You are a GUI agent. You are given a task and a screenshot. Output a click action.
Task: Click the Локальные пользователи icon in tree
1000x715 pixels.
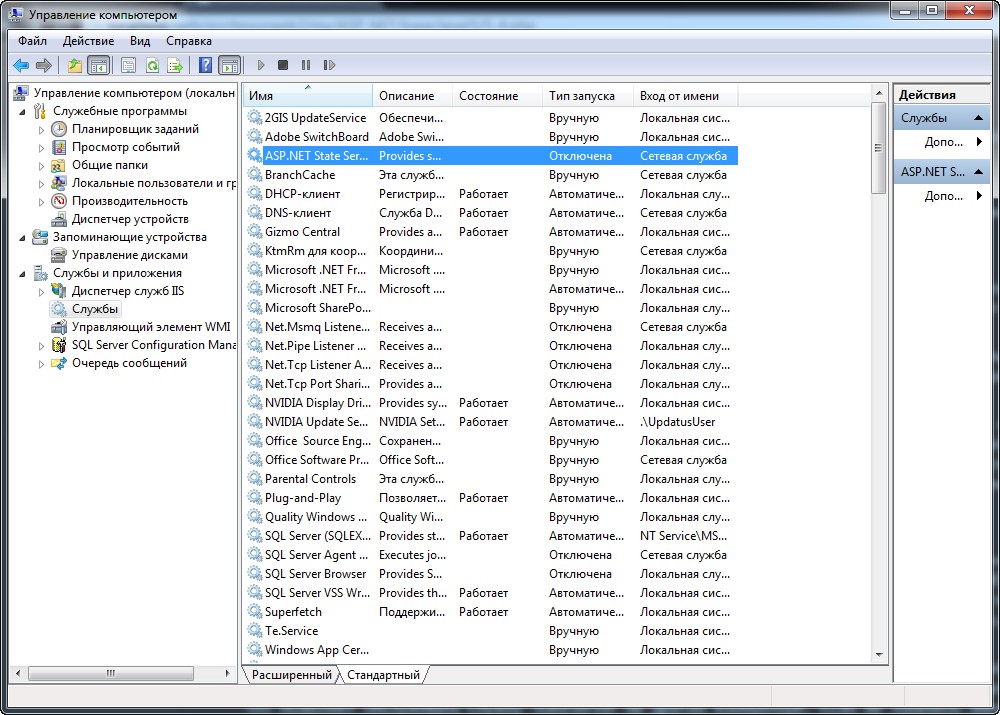pyautogui.click(x=59, y=183)
